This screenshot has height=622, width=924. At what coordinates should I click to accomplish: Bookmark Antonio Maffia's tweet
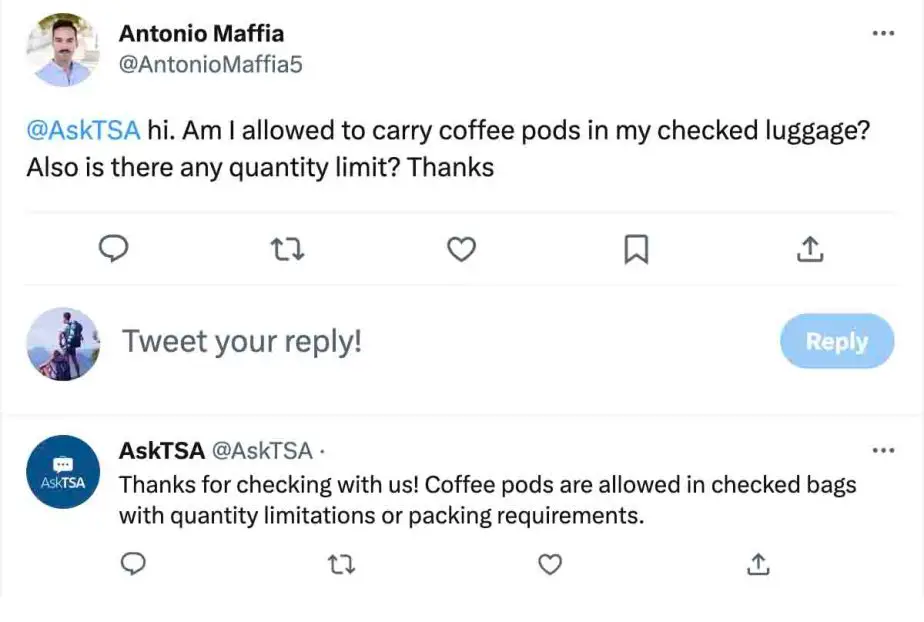[636, 249]
